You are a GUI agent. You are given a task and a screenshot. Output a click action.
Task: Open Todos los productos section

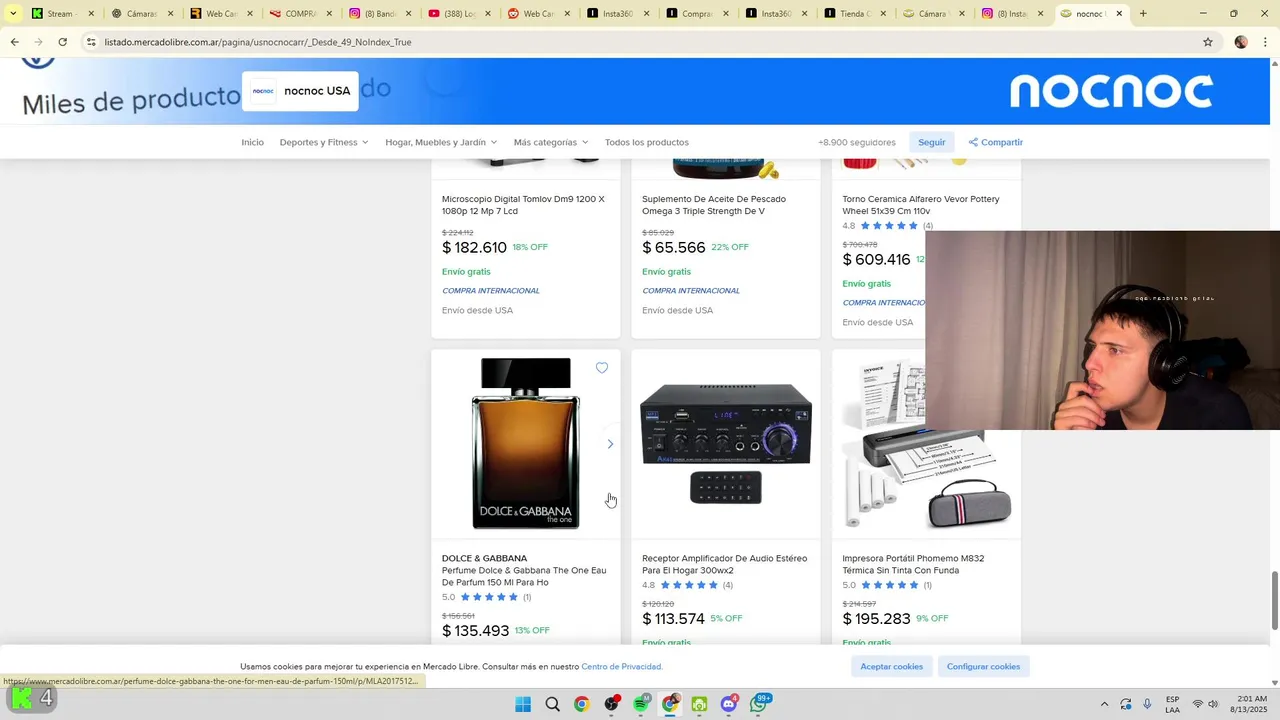pos(647,142)
